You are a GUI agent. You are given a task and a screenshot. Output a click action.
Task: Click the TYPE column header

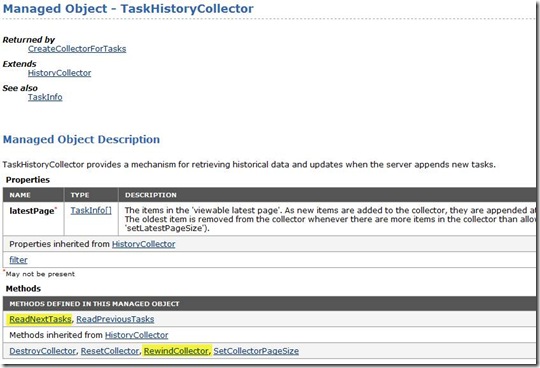80,195
